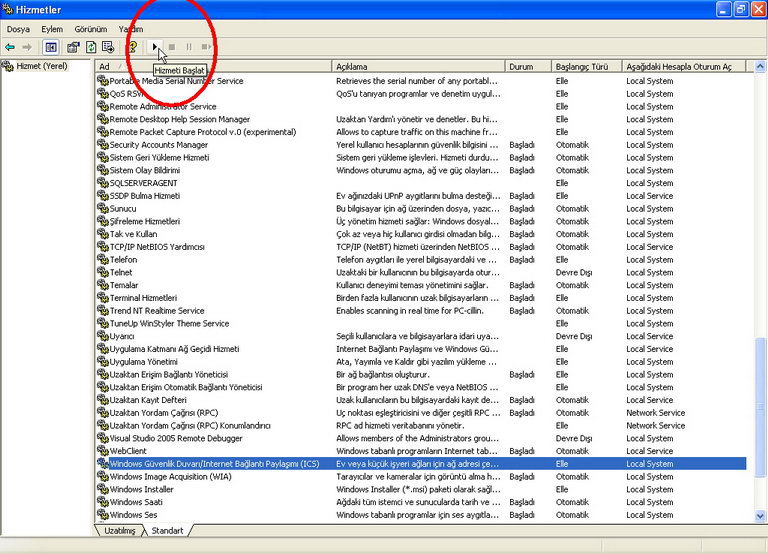
Task: Select the Uzaktan Kayıt Defteri service
Action: pyautogui.click(x=421, y=399)
